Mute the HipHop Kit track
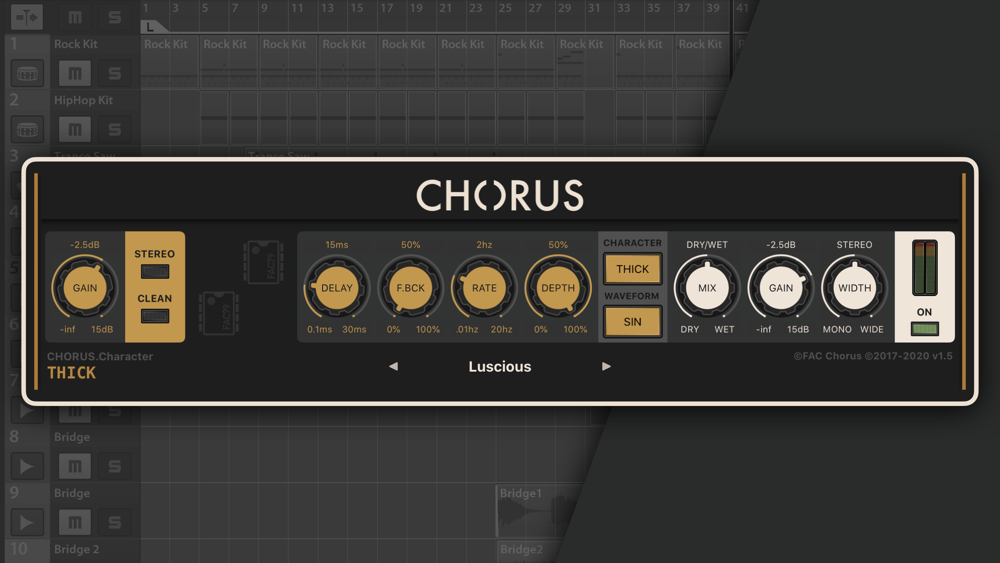1000x563 pixels. (x=75, y=129)
